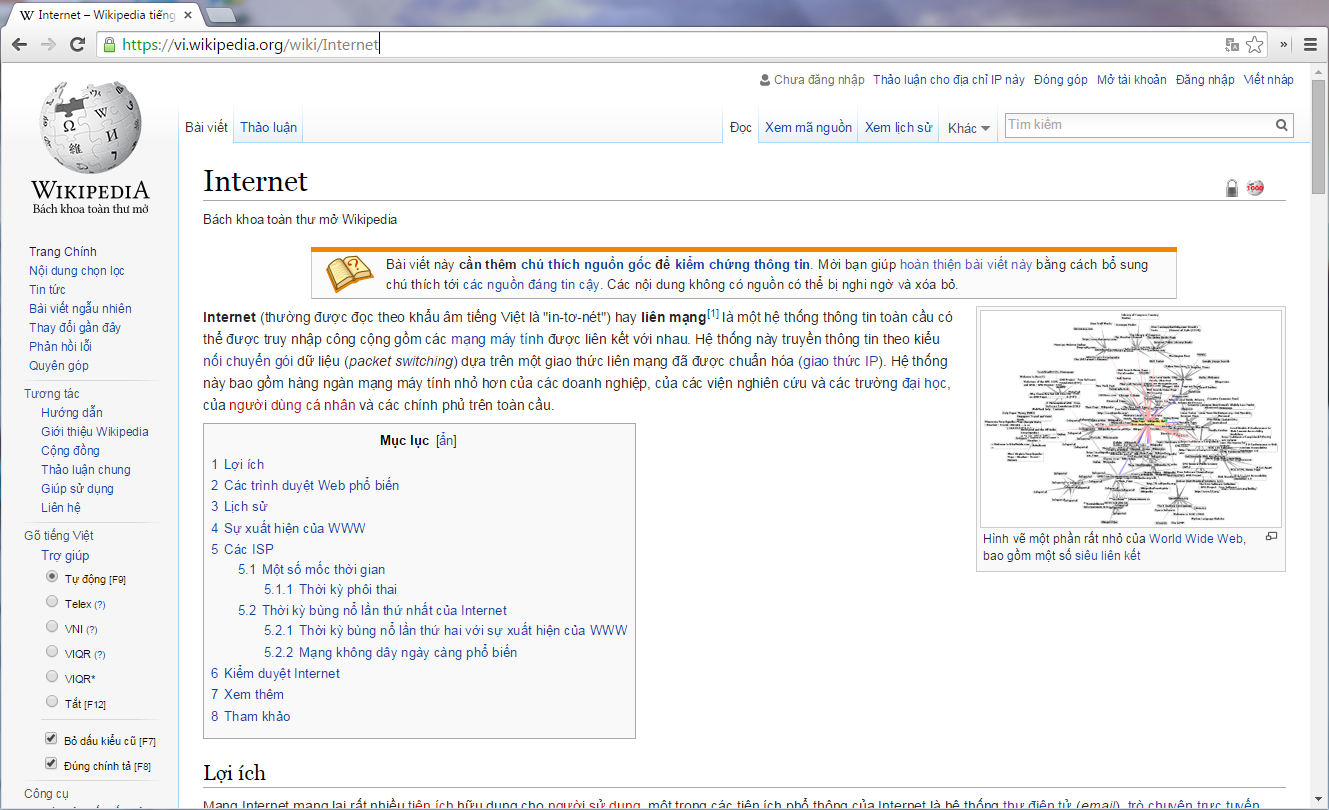Switch to the Bài viết tab
This screenshot has width=1329, height=810.
click(x=206, y=127)
